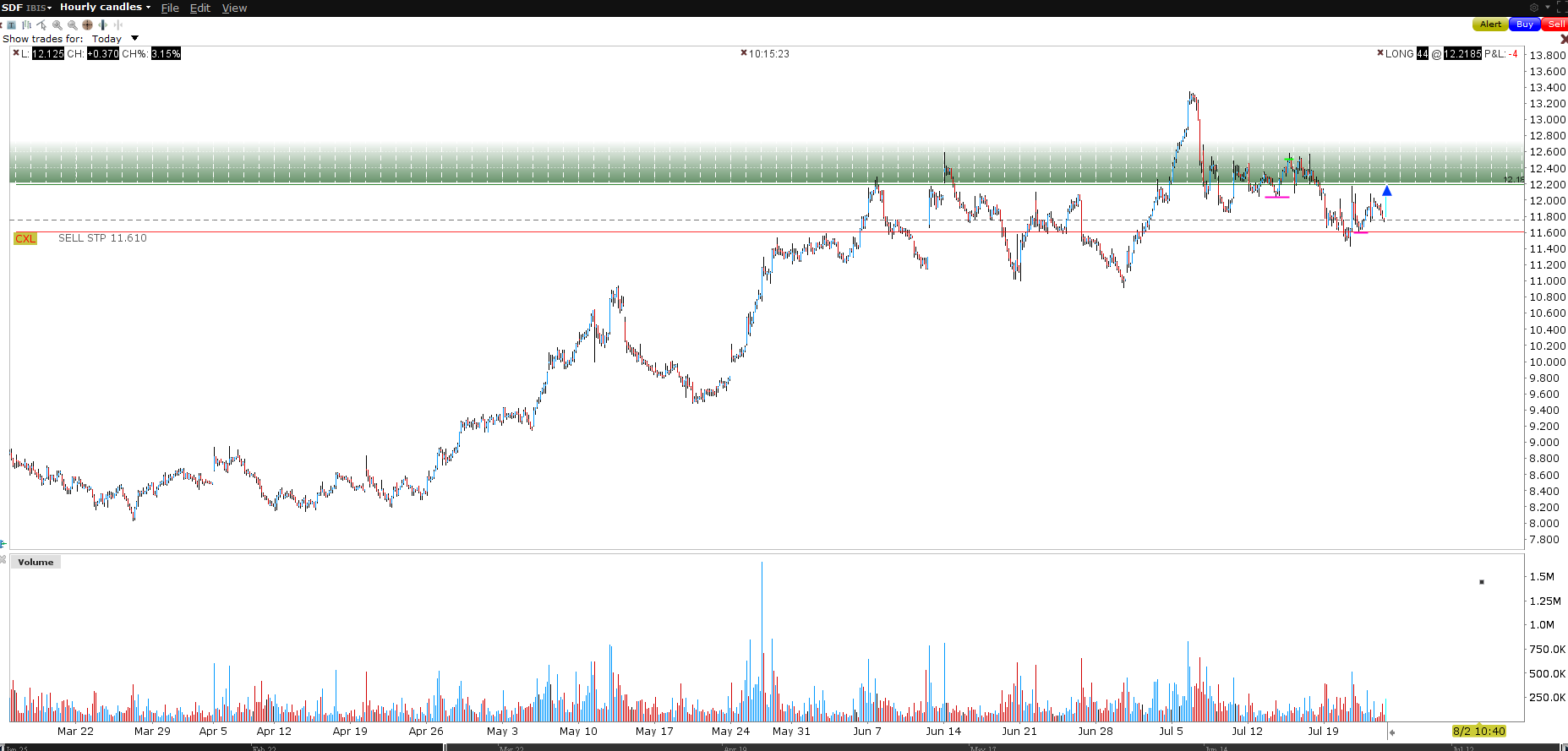Image resolution: width=1568 pixels, height=751 pixels.
Task: Click the CXL cancel order button
Action: pos(25,238)
